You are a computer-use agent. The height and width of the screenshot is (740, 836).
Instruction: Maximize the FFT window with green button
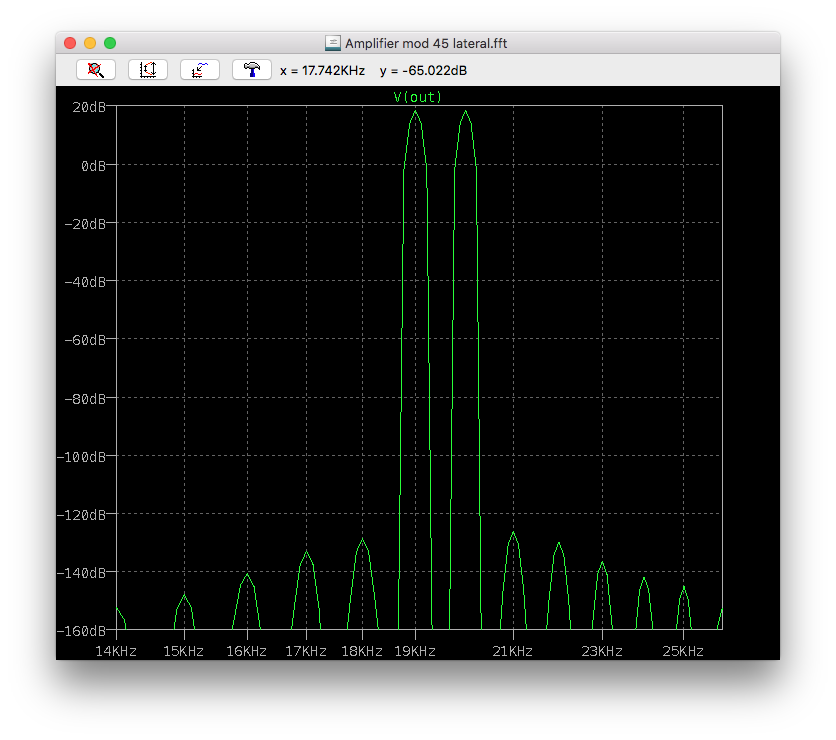[x=110, y=43]
